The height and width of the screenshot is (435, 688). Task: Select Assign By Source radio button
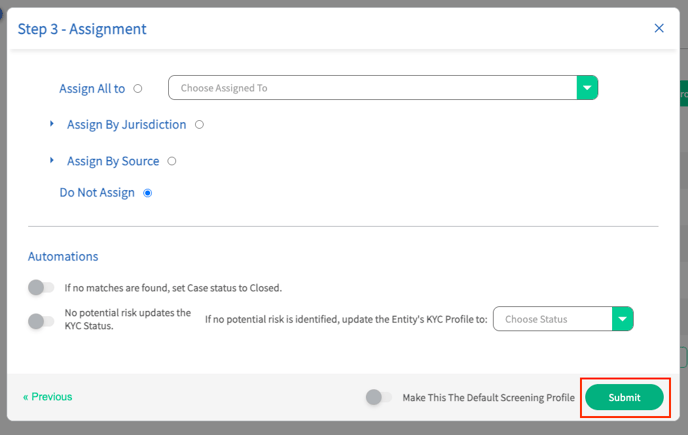pyautogui.click(x=172, y=161)
